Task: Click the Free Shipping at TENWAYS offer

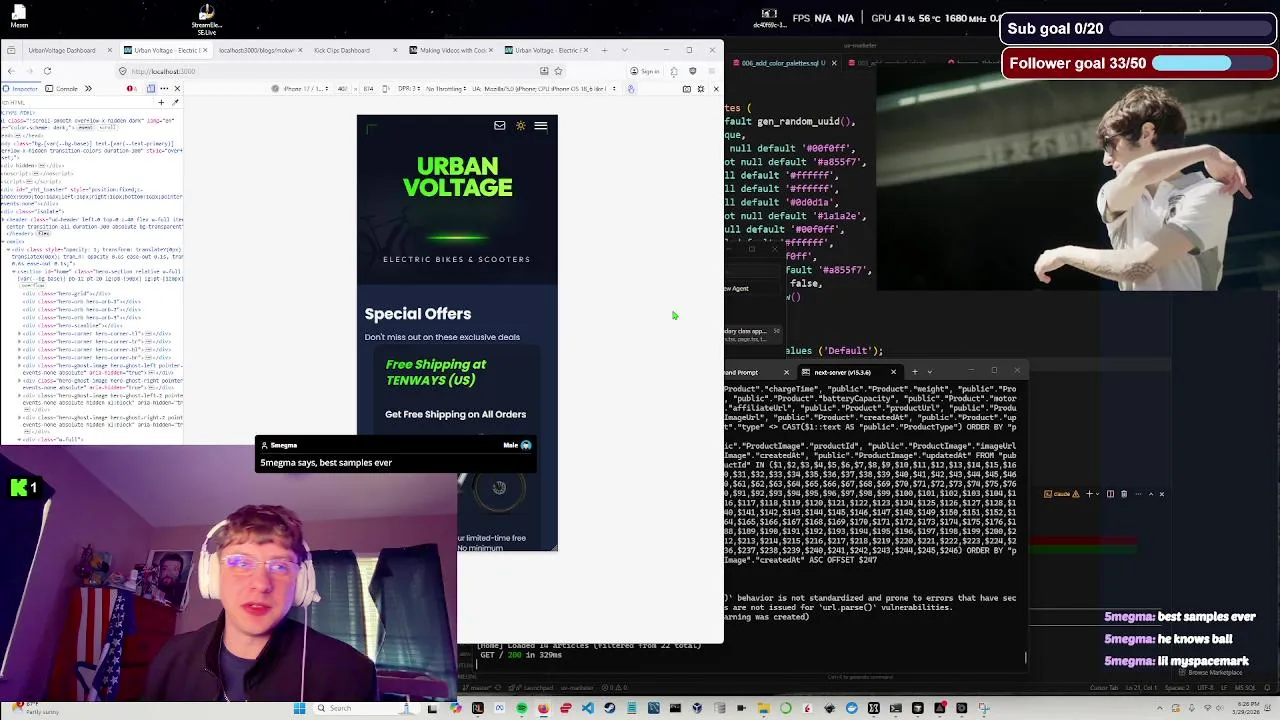Action: [436, 372]
